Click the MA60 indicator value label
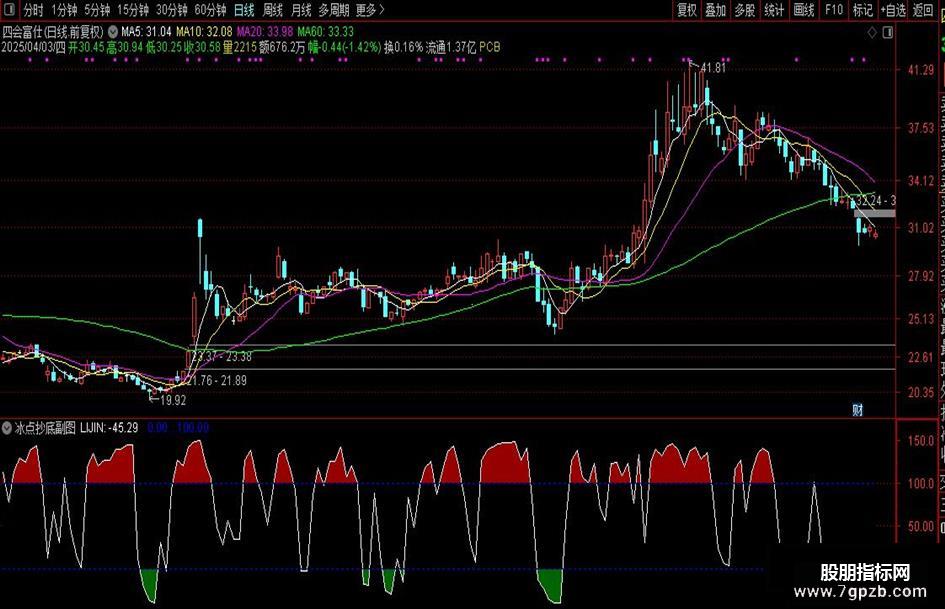The height and width of the screenshot is (609, 945). [325, 32]
